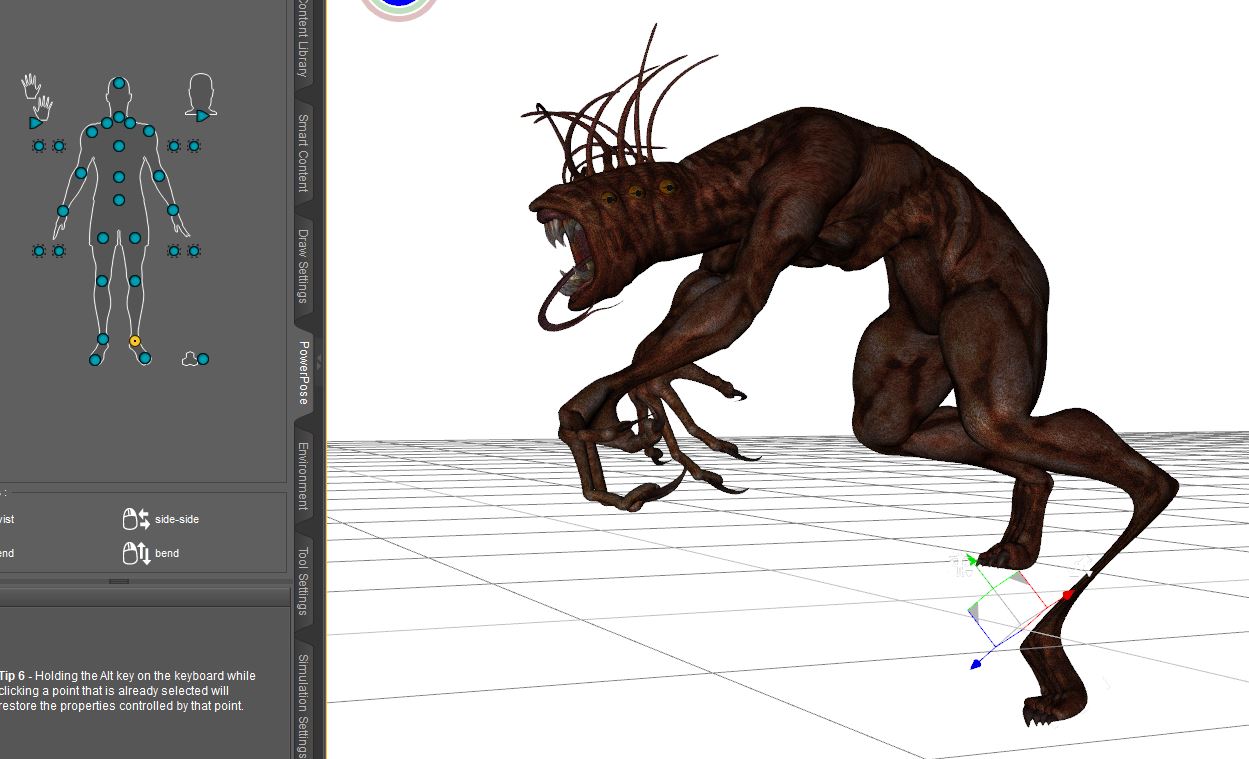Viewport: 1249px width, 759px height.
Task: Select the lowest center torso control point
Action: pos(119,200)
